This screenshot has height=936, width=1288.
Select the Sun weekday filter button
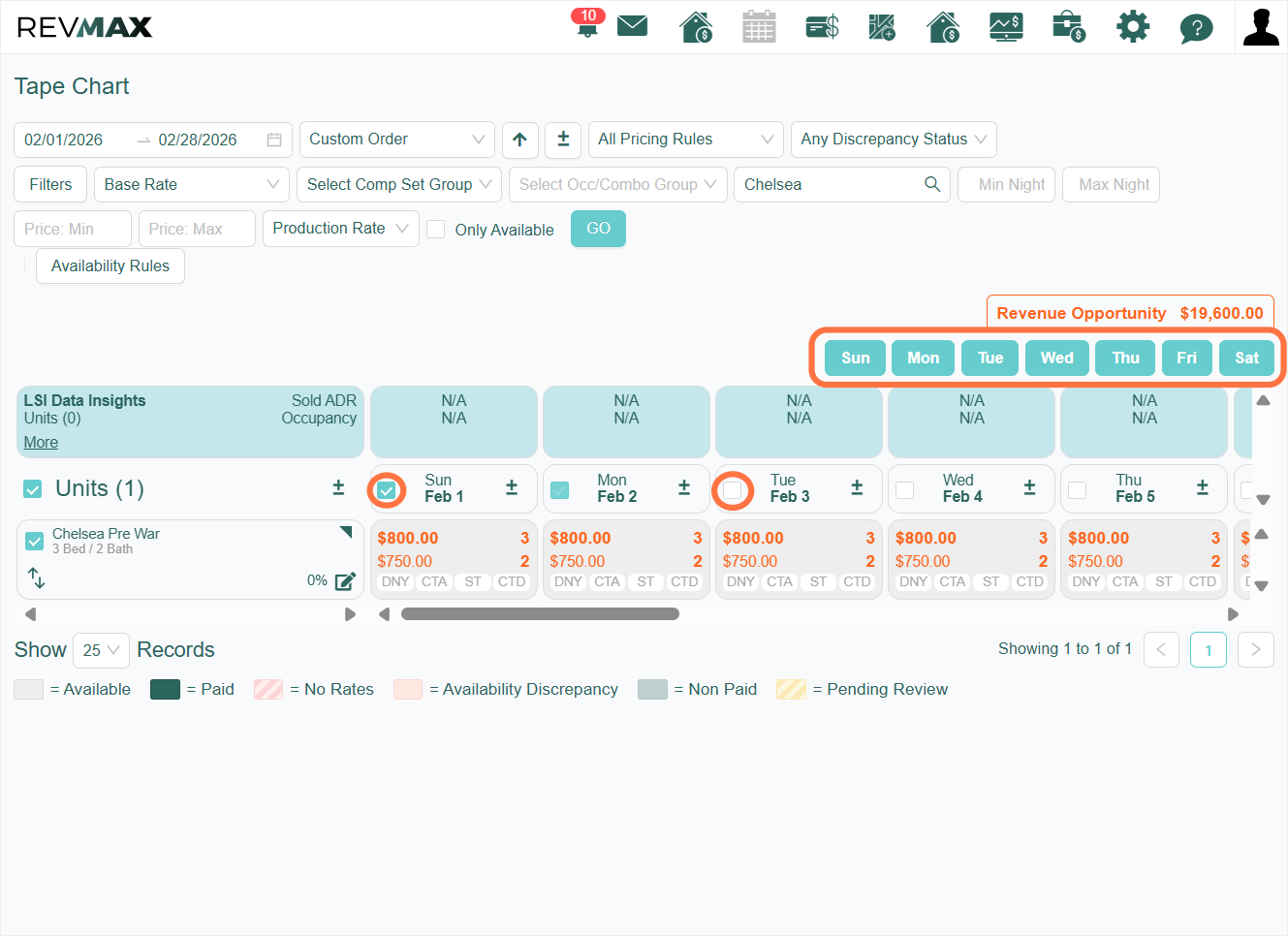[x=855, y=358]
